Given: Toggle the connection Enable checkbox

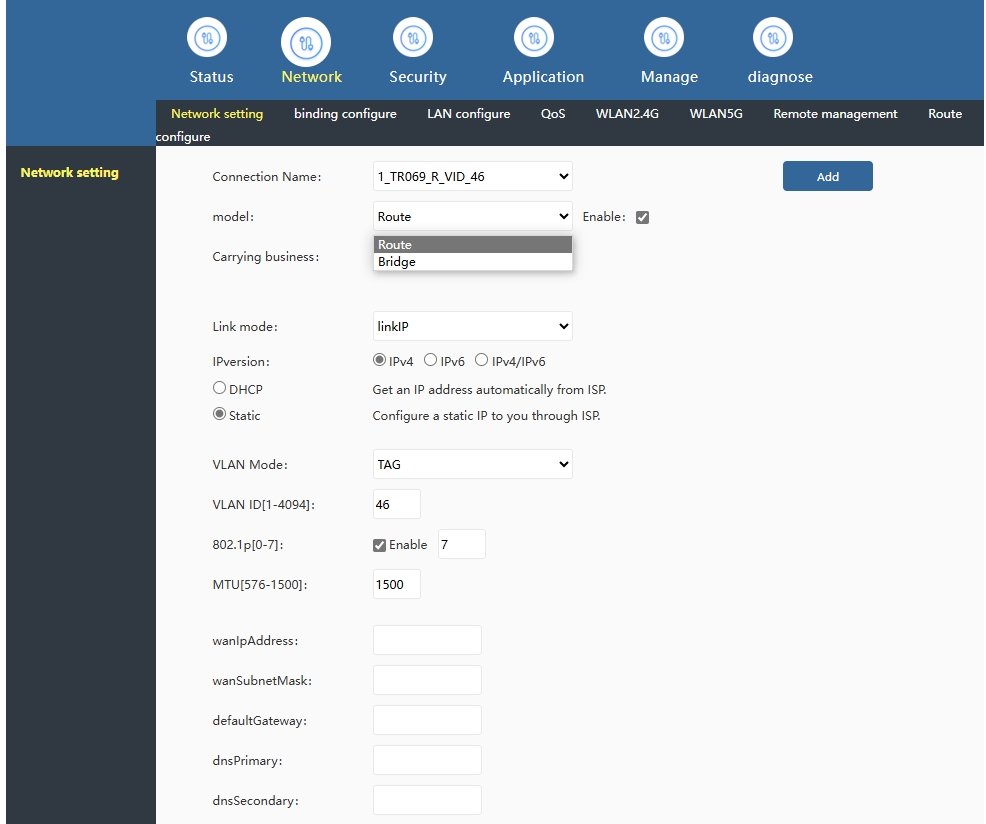Looking at the screenshot, I should (643, 217).
